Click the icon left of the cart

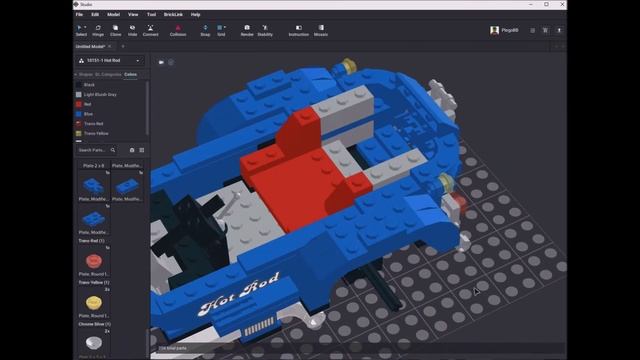click(532, 30)
